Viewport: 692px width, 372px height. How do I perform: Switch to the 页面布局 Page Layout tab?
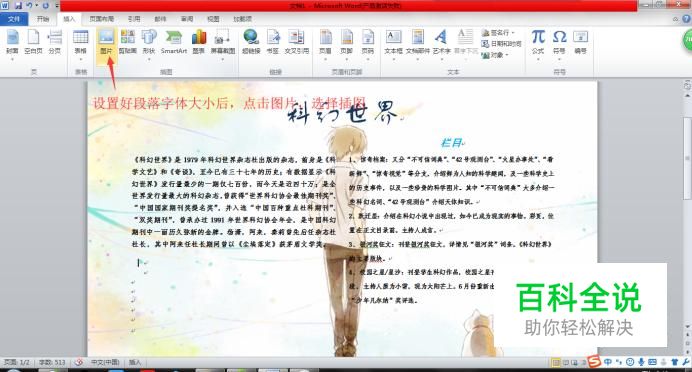102,19
